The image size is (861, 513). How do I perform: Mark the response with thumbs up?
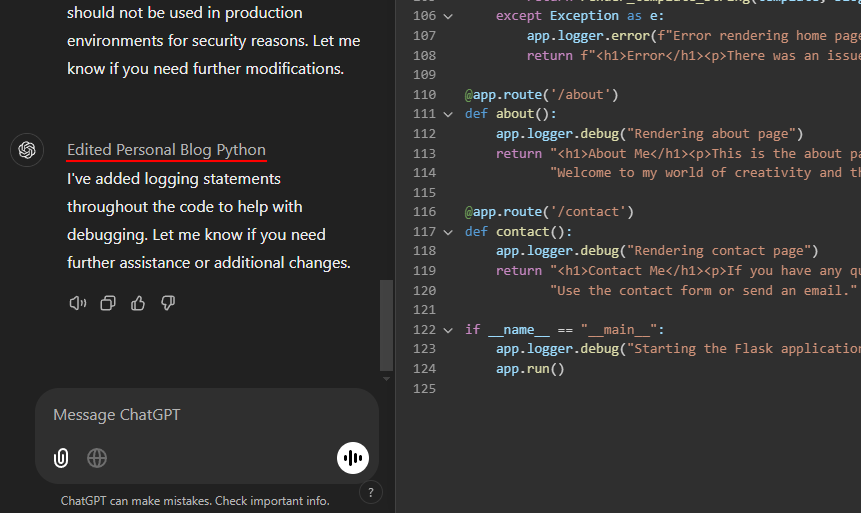tap(138, 303)
